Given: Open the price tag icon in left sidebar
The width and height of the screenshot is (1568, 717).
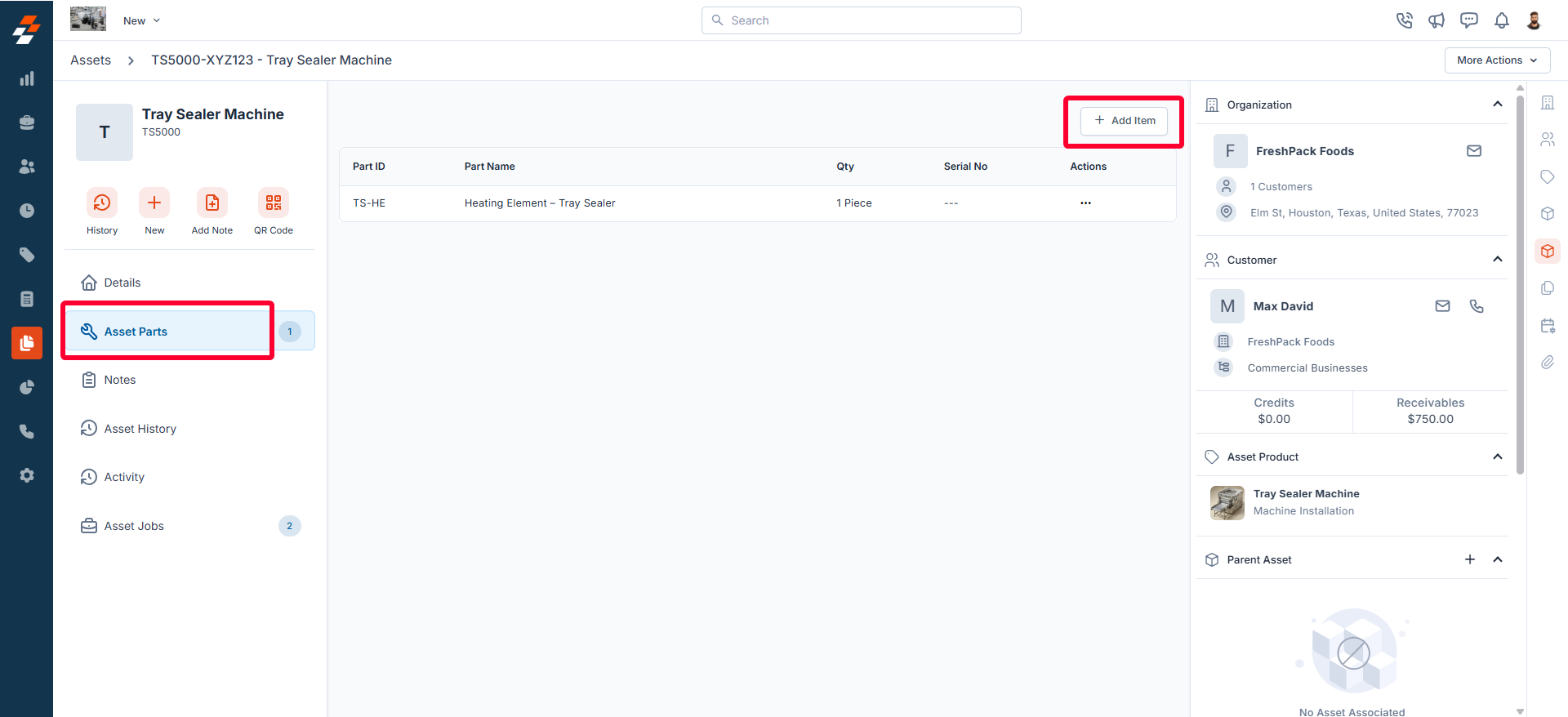Looking at the screenshot, I should pos(27,255).
